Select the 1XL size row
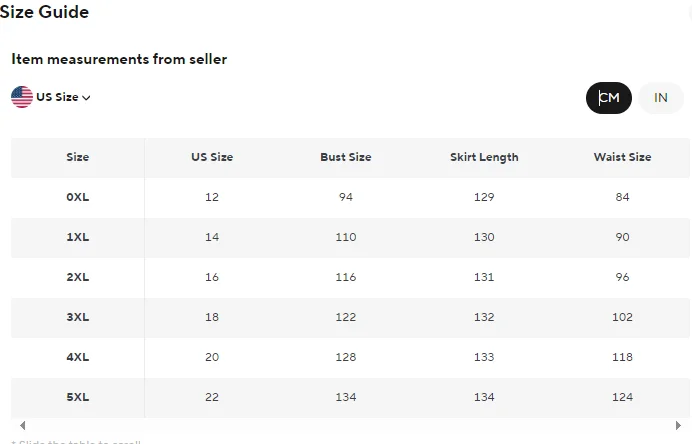 350,237
